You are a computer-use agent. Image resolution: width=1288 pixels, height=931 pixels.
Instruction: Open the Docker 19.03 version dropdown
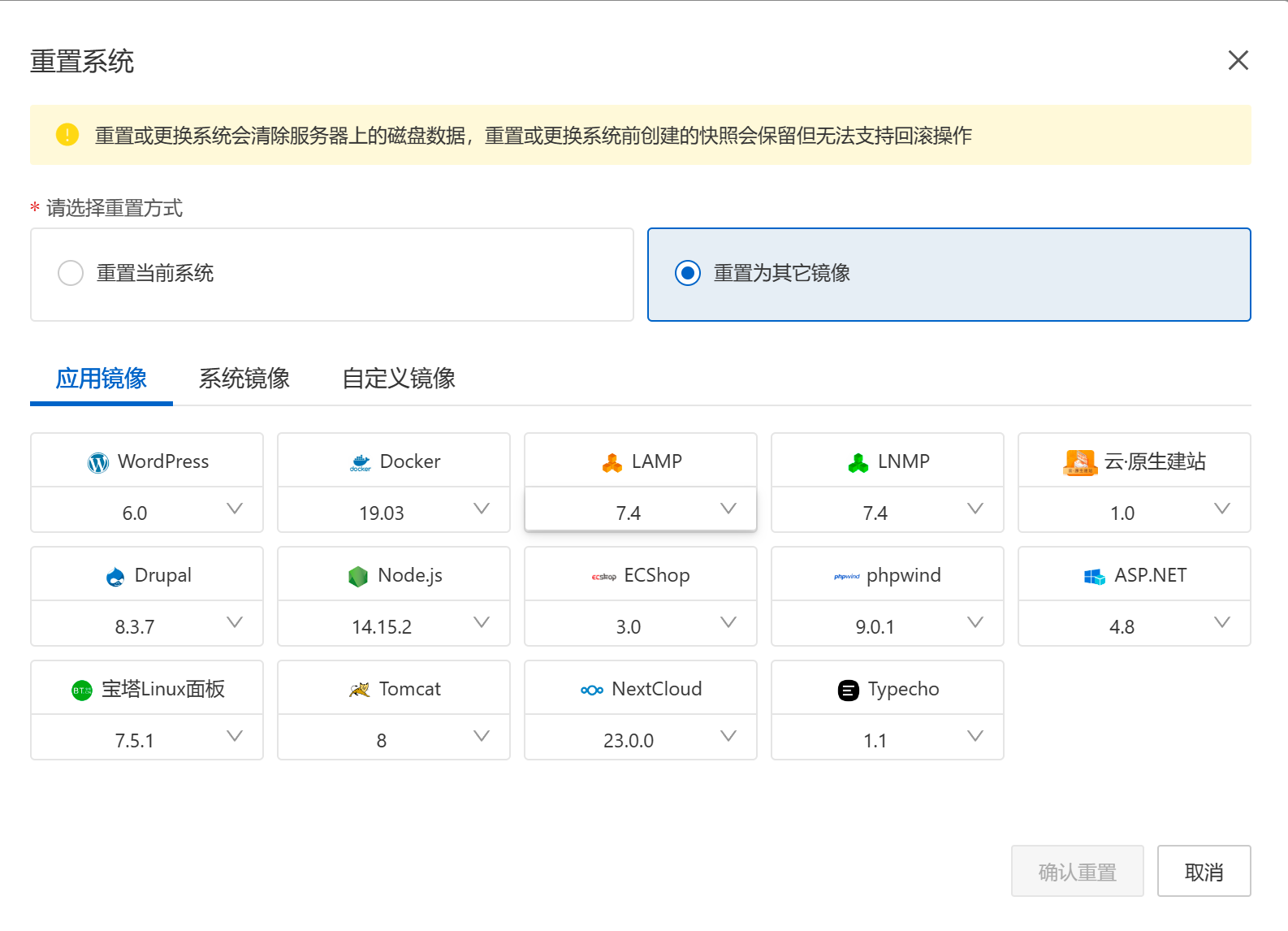tap(394, 511)
